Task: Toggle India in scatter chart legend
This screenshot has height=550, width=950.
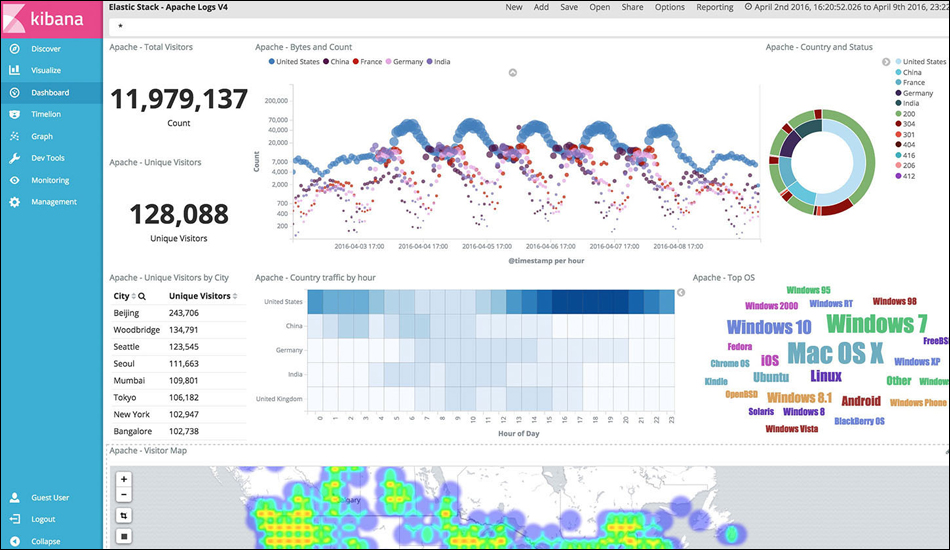Action: click(x=438, y=62)
